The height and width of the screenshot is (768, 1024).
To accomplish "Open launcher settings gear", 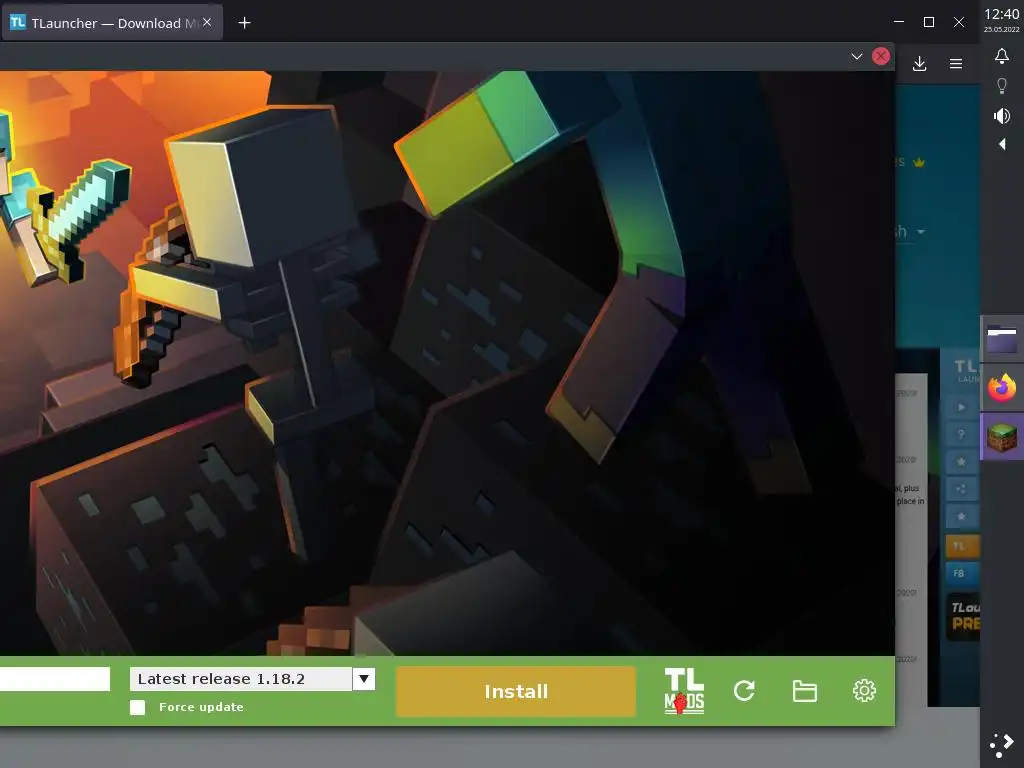I will click(x=864, y=691).
